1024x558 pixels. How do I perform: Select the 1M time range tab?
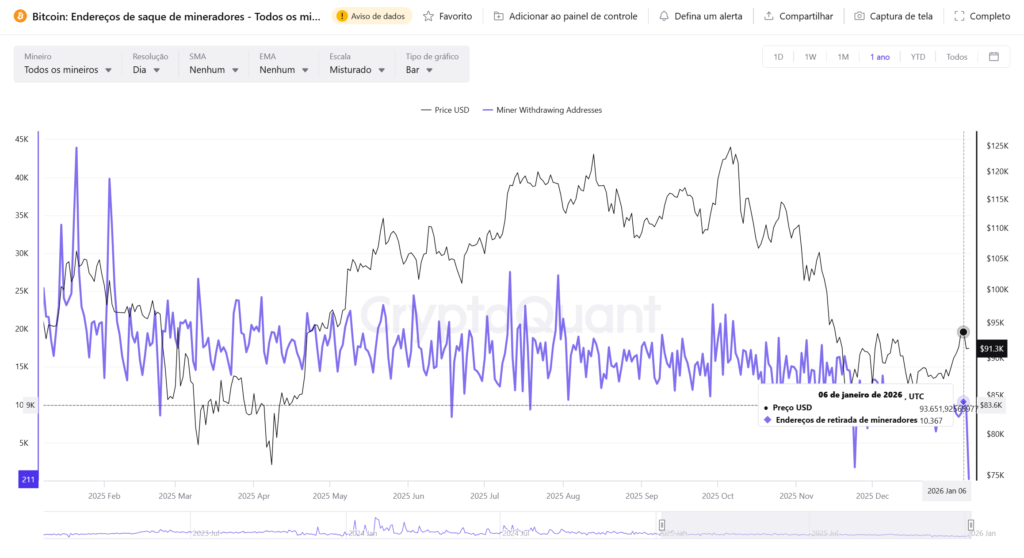pos(843,57)
